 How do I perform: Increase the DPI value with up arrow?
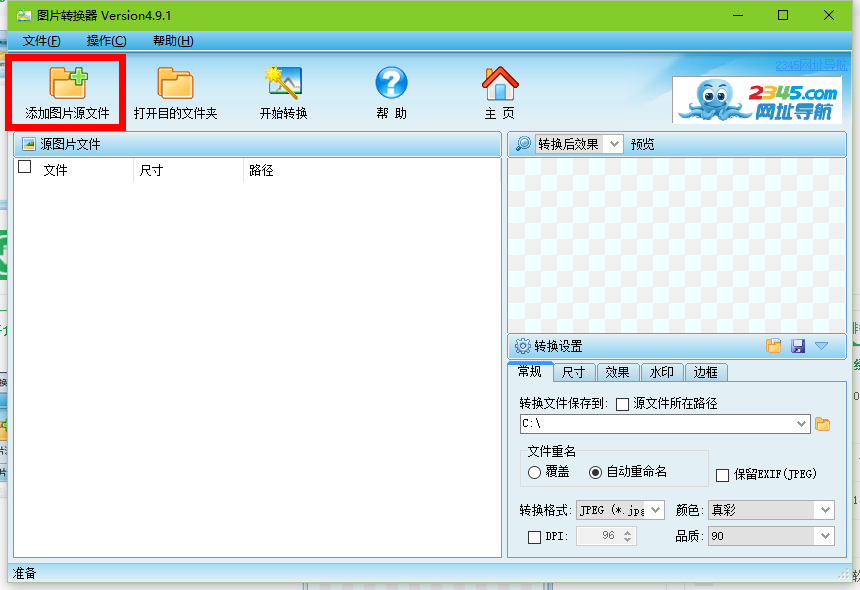pyautogui.click(x=627, y=531)
